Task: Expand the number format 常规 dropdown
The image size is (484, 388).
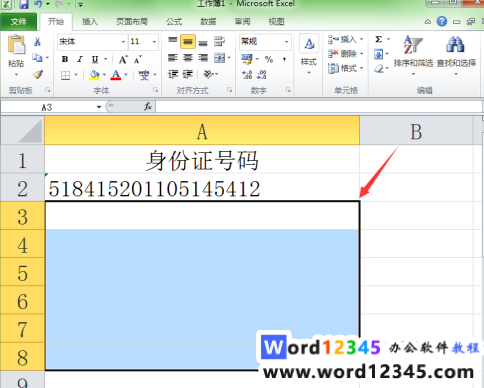Action: click(x=286, y=42)
